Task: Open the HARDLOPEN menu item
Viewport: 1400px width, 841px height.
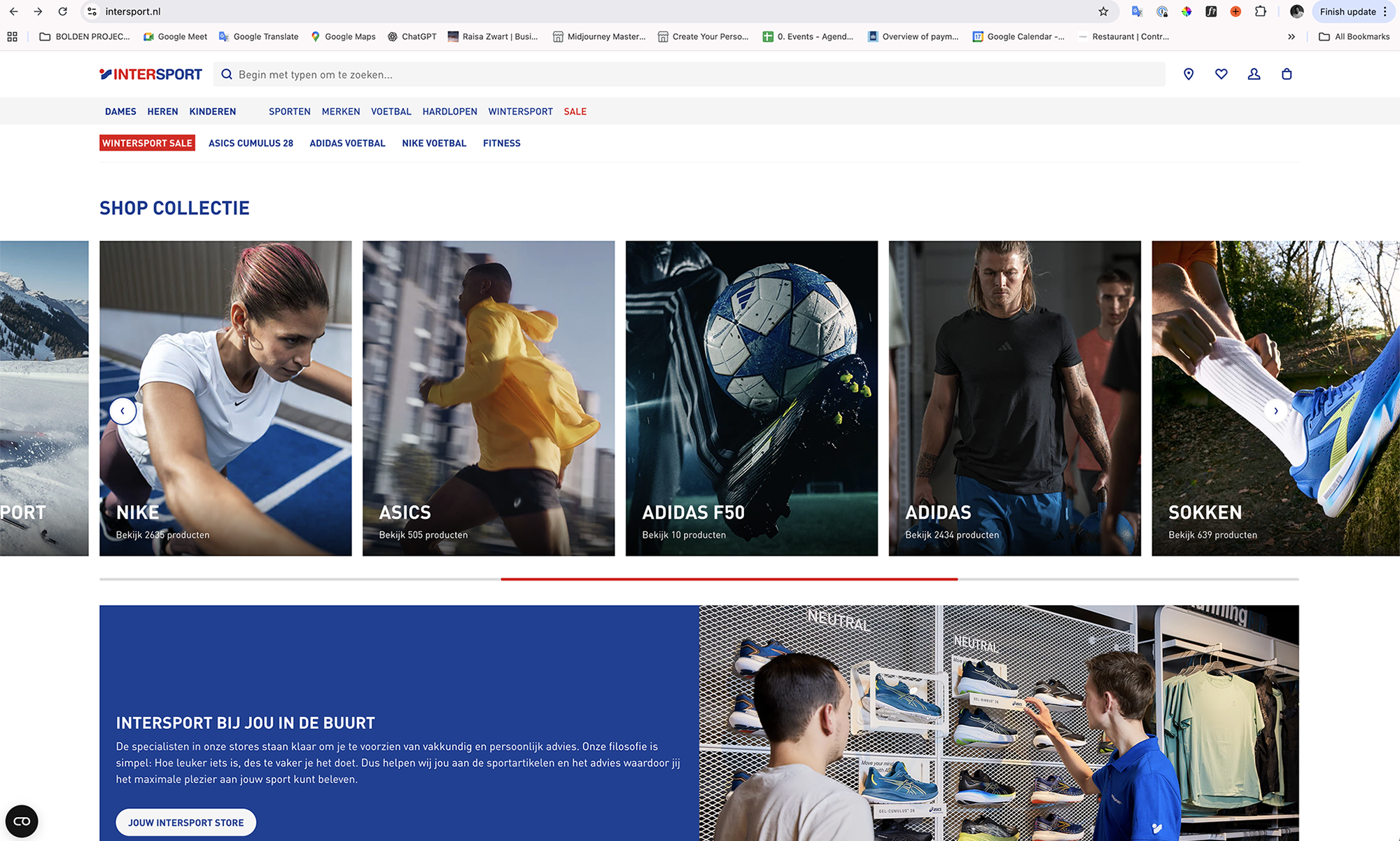Action: pos(449,111)
